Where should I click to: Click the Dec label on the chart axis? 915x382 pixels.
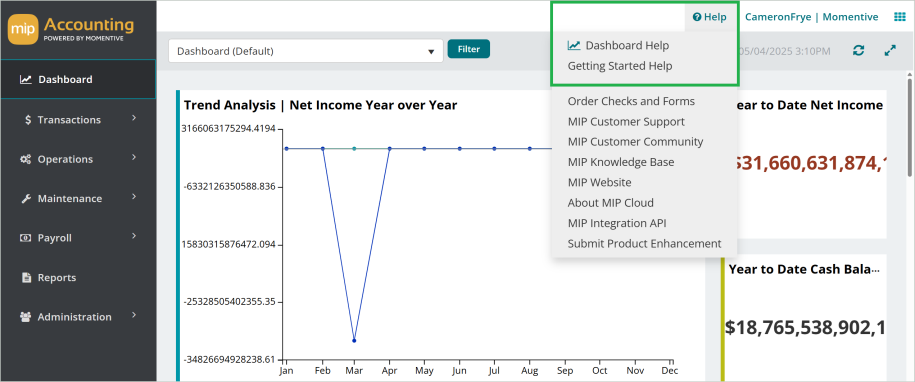(x=669, y=371)
